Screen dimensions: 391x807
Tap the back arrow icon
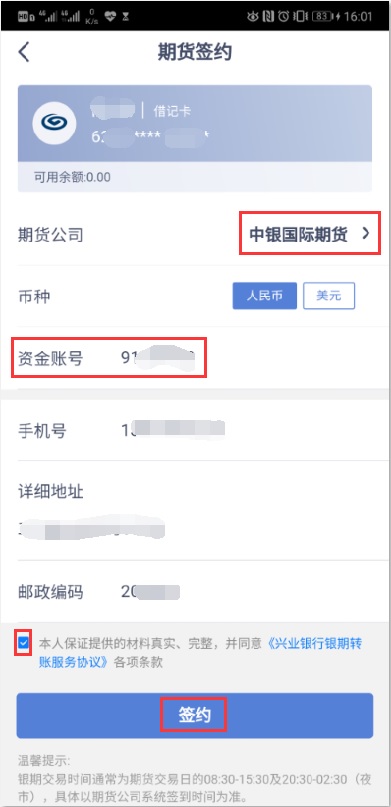tap(24, 52)
